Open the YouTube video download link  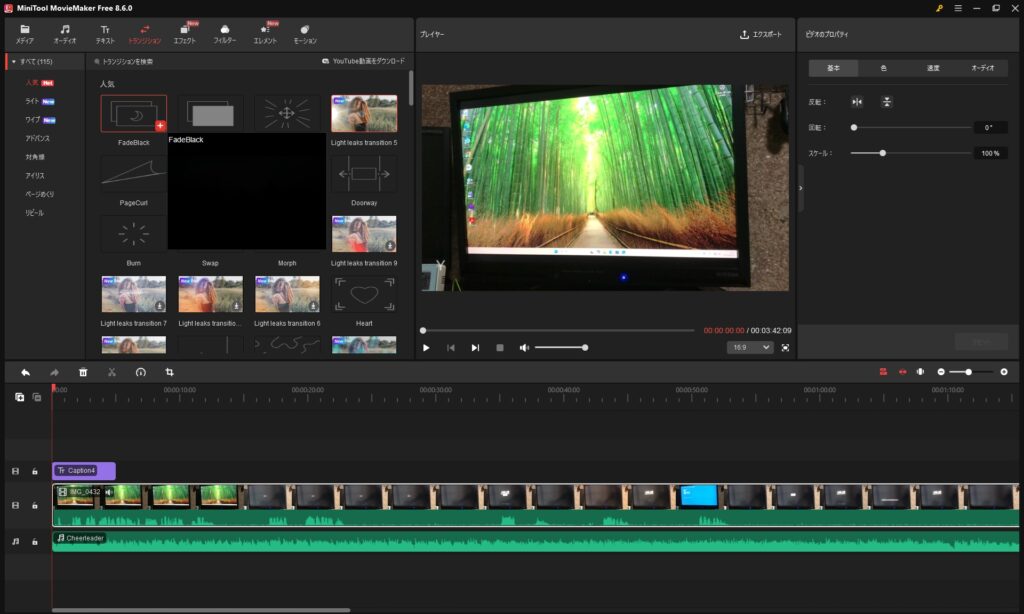363,61
